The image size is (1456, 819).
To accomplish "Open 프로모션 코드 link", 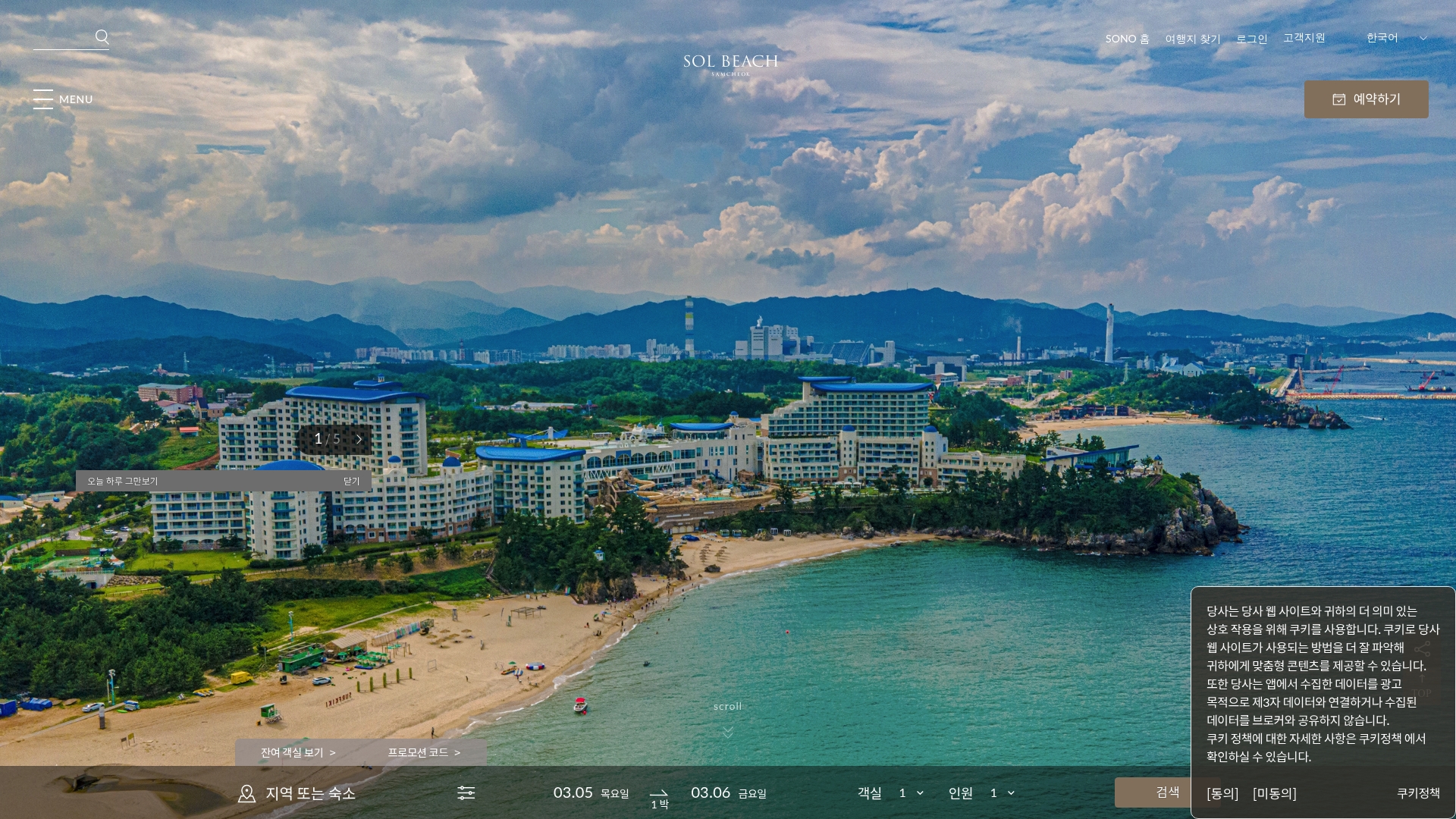I will (424, 752).
